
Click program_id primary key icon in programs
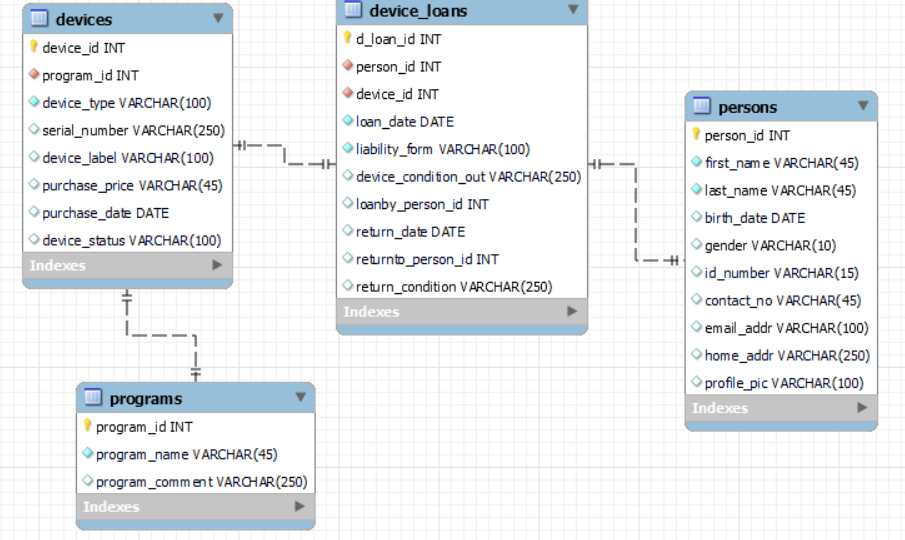click(x=87, y=425)
